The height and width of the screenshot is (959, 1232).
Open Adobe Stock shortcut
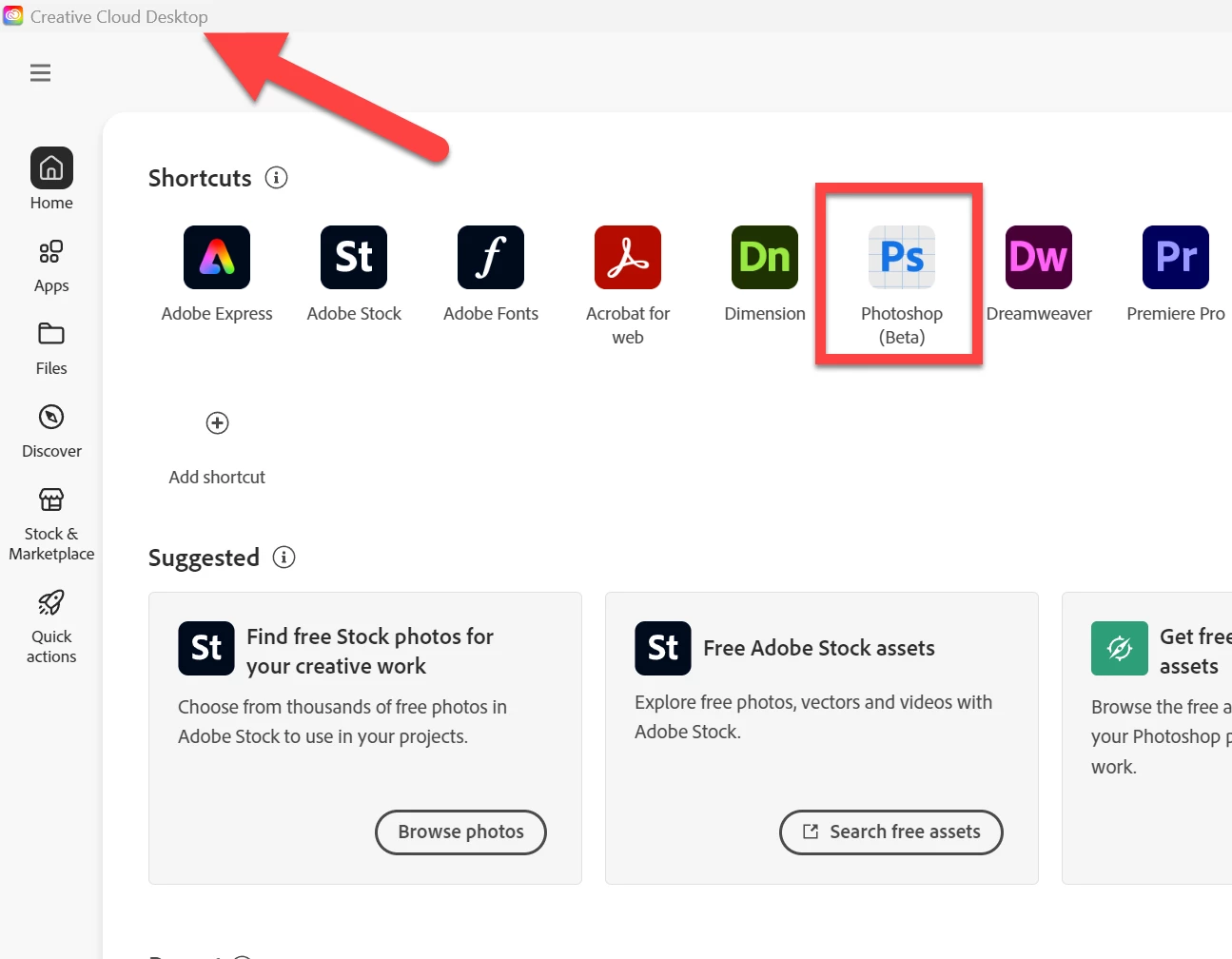354,274
